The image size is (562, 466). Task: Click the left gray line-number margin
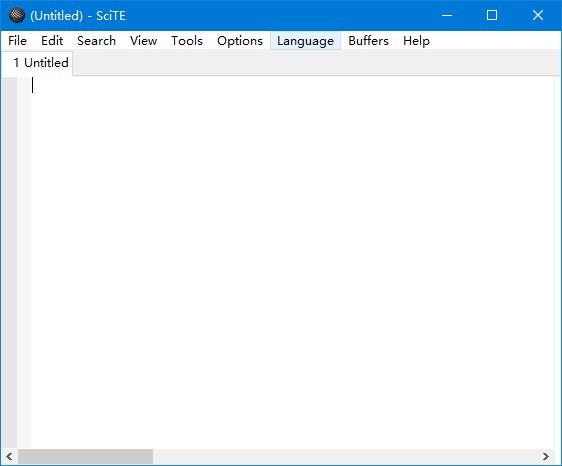point(9,262)
